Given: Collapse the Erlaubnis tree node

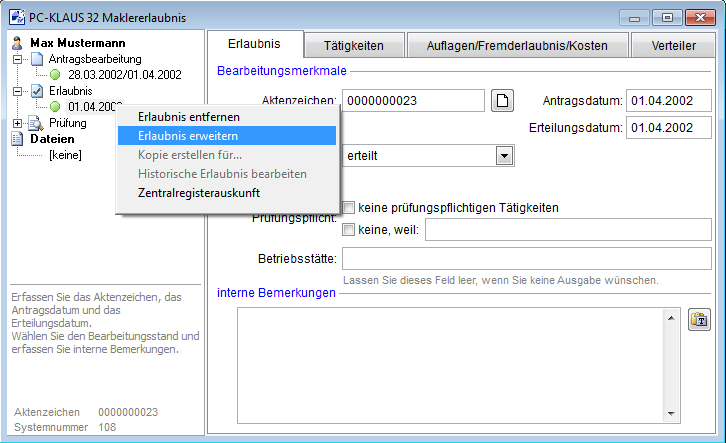Looking at the screenshot, I should 17,91.
